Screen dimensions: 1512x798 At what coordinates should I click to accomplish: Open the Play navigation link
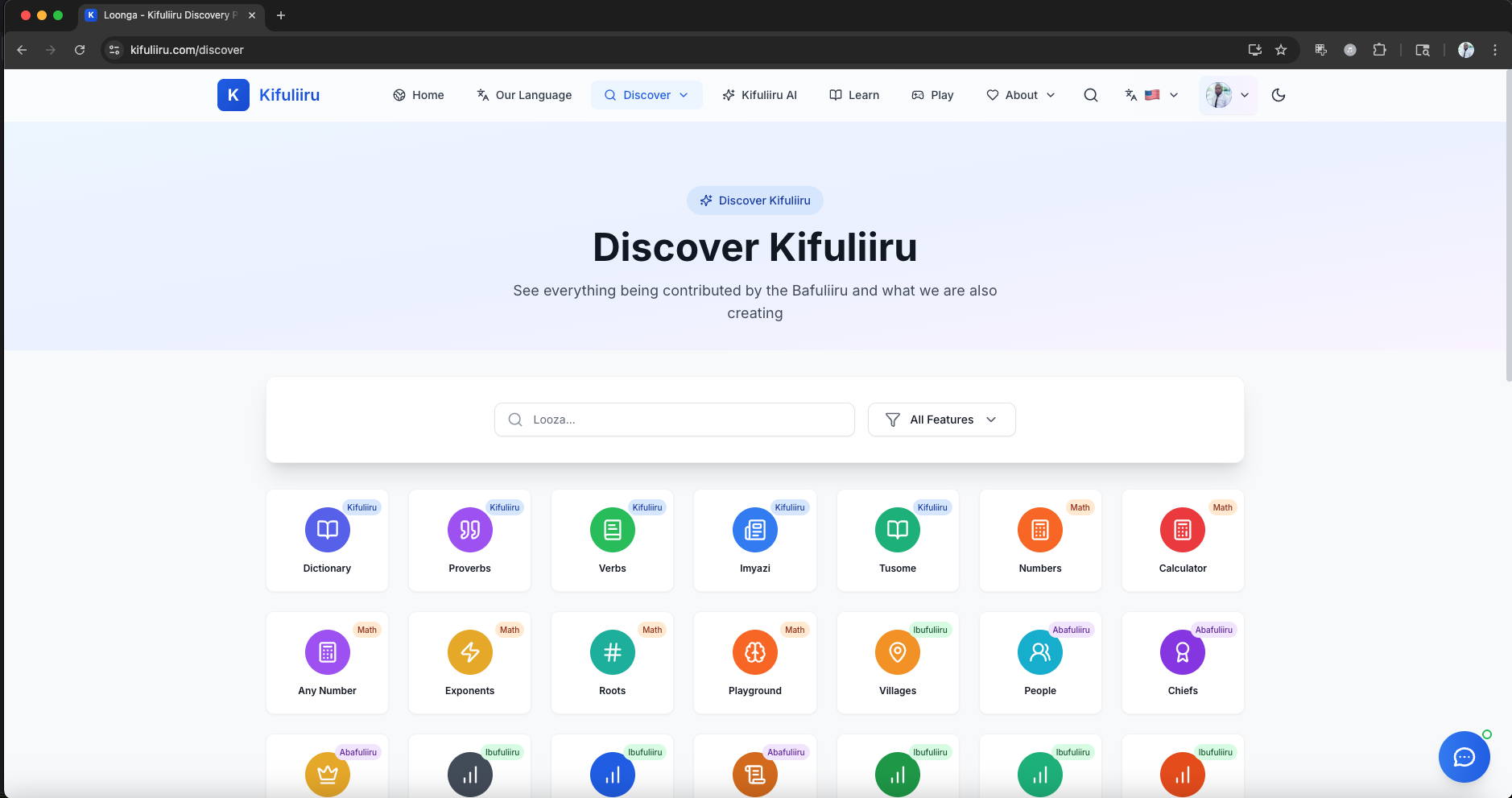click(x=932, y=95)
